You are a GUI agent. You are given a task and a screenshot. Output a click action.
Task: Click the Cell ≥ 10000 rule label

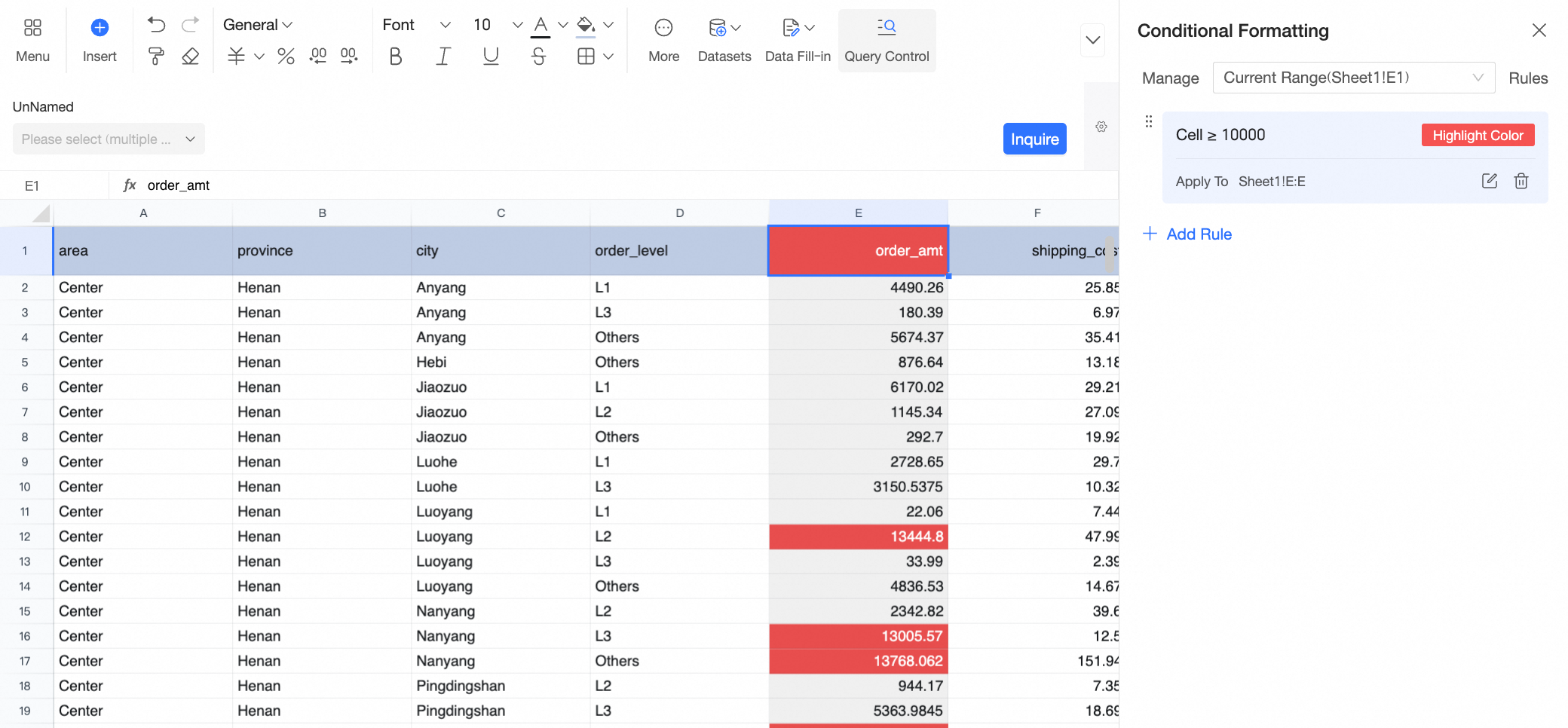[x=1220, y=135]
